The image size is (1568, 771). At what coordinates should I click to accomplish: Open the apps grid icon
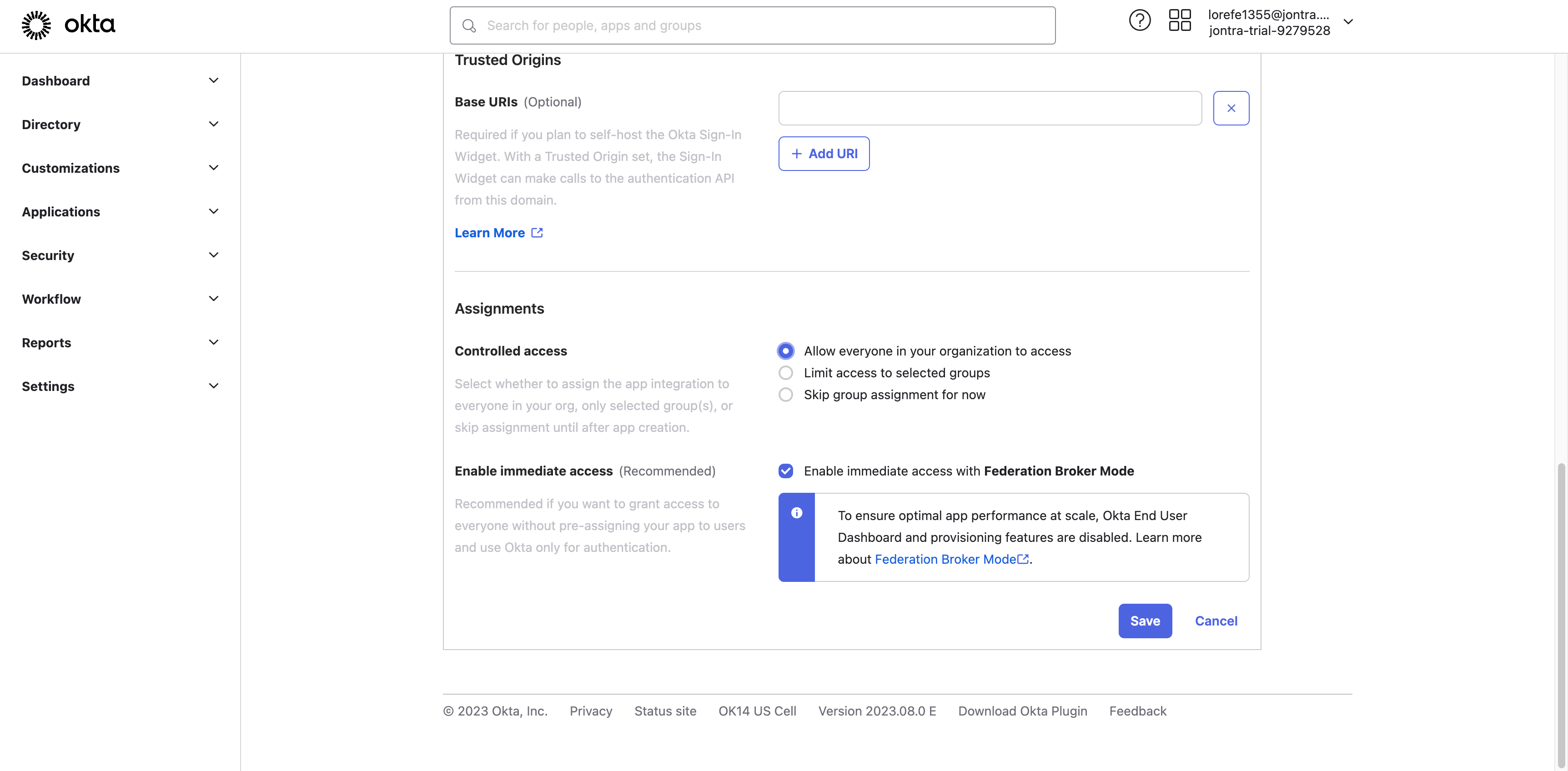point(1180,21)
